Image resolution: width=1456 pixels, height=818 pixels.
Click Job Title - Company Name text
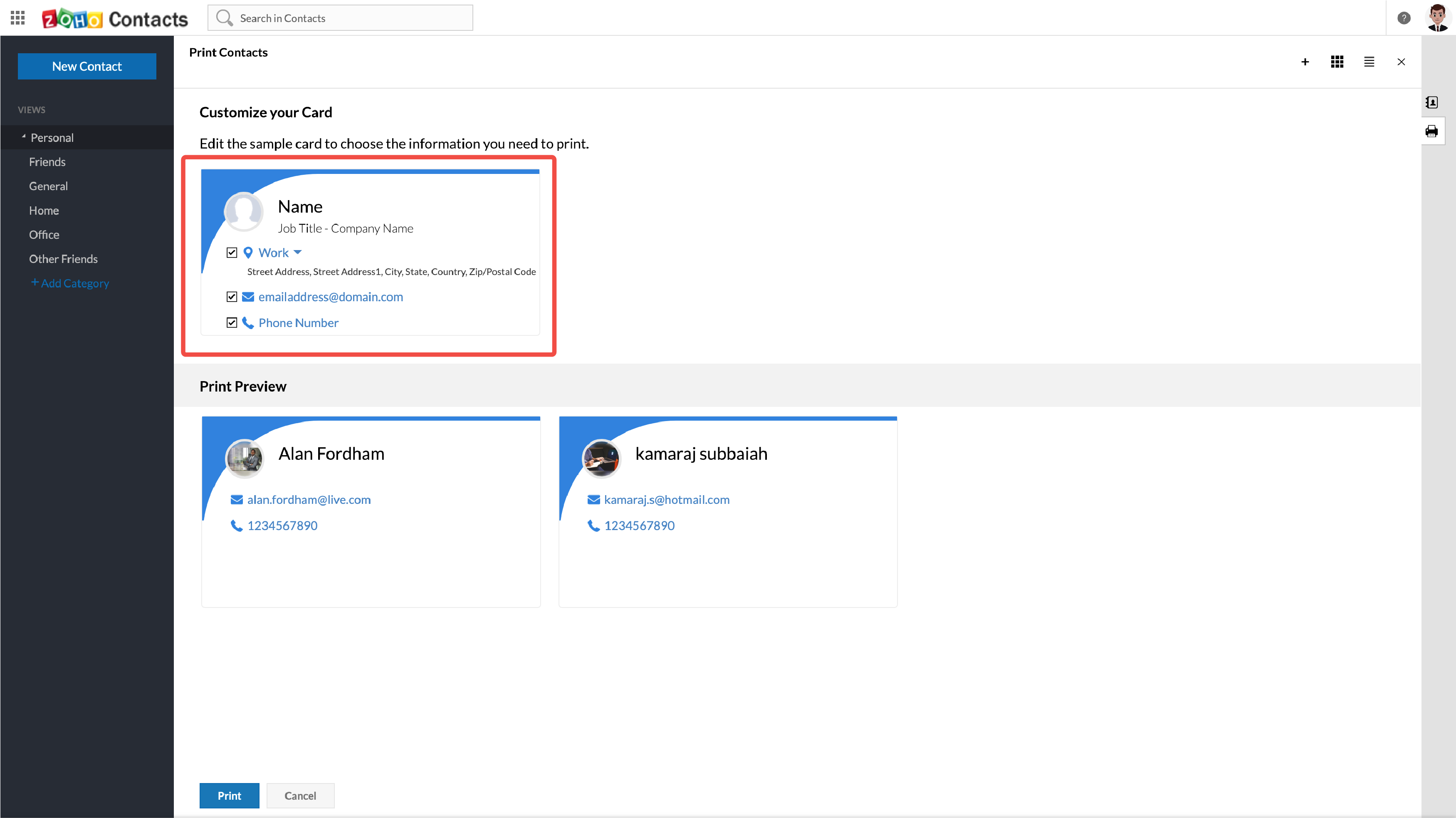coord(345,228)
